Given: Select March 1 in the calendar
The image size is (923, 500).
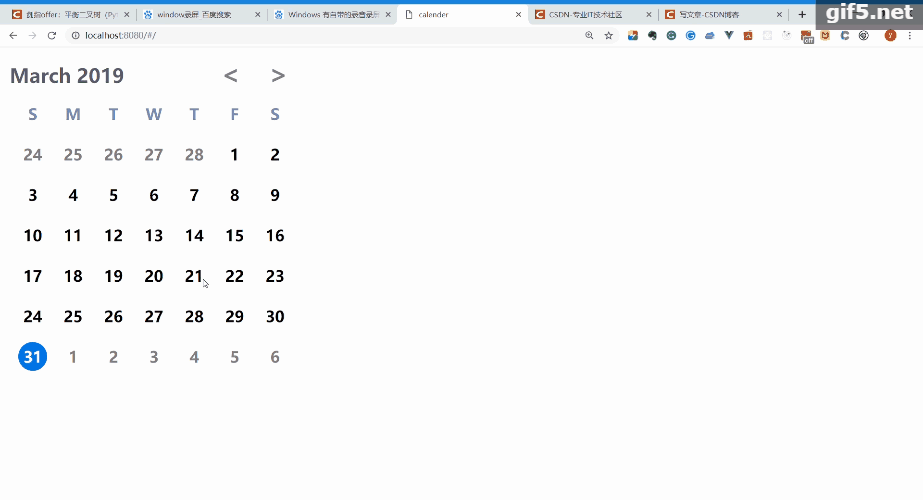Looking at the screenshot, I should (x=234, y=155).
